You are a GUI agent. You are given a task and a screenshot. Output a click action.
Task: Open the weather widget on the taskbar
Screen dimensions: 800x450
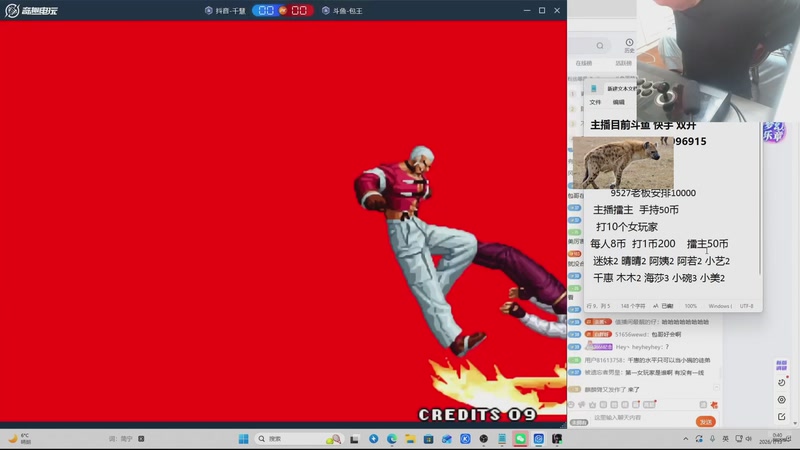(19, 439)
